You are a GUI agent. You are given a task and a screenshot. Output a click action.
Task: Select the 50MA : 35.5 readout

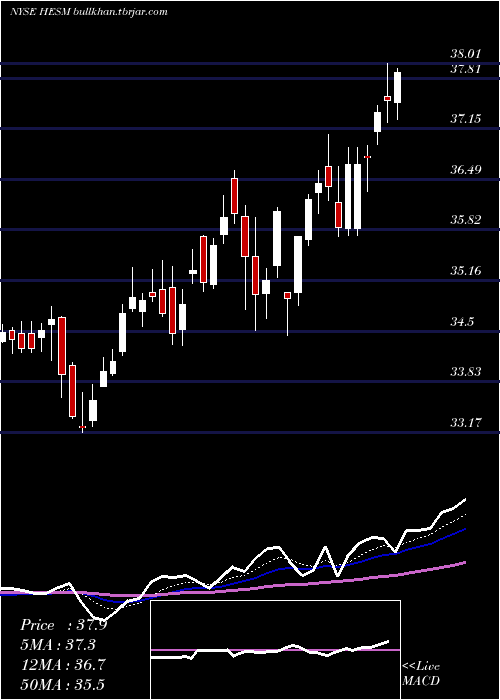(x=63, y=684)
